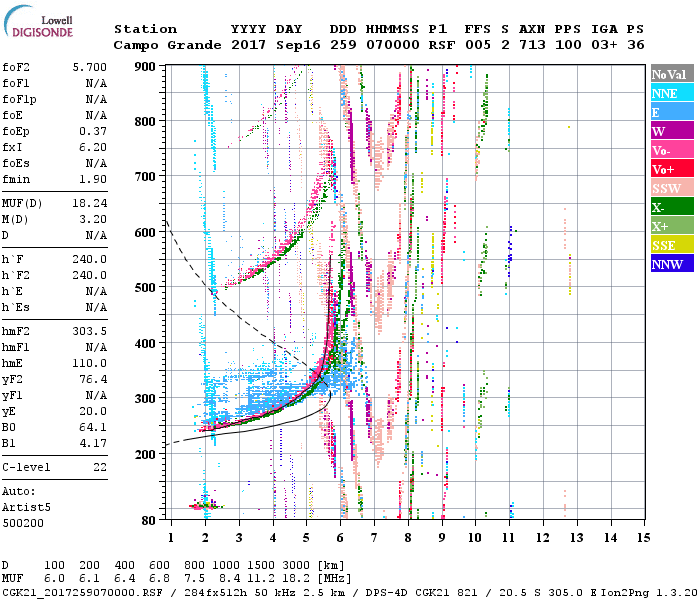This screenshot has height=600, width=700.
Task: Click the C-level value 22
Action: (100, 467)
